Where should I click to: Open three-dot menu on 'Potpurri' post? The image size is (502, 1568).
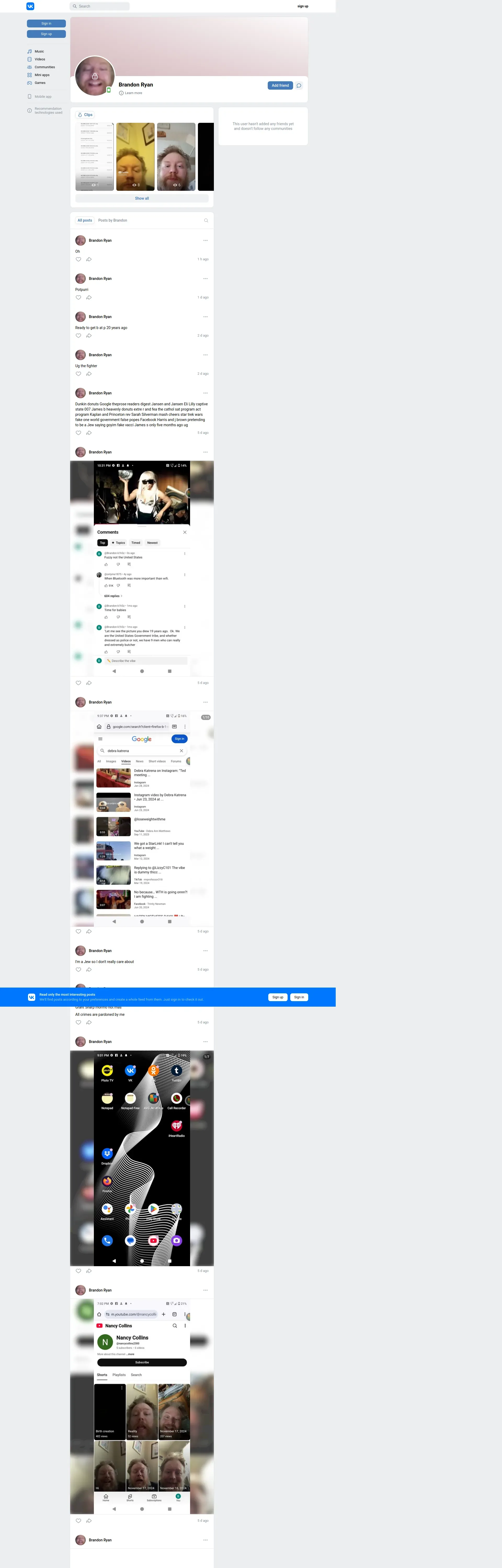tap(205, 279)
